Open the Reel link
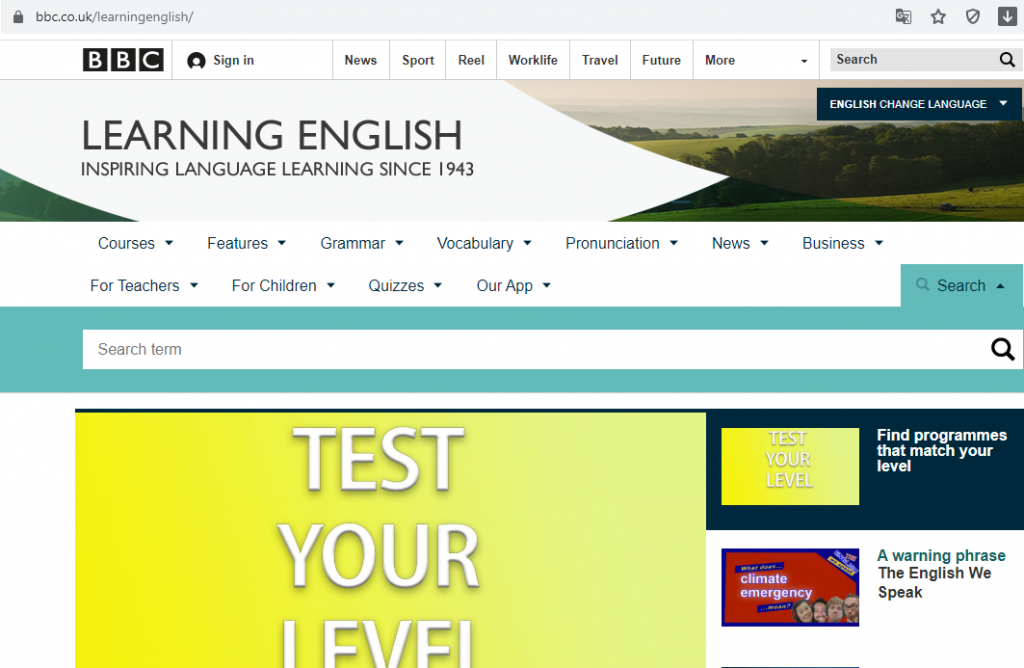Viewport: 1024px width, 668px height. coord(471,60)
